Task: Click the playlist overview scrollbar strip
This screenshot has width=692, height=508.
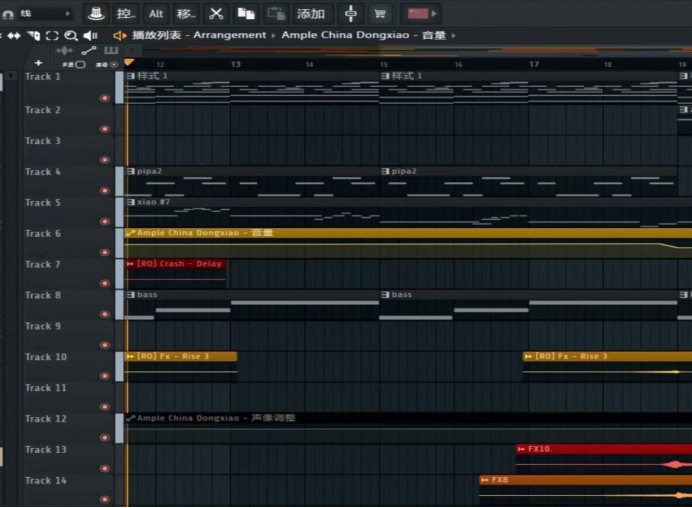Action: (x=417, y=50)
